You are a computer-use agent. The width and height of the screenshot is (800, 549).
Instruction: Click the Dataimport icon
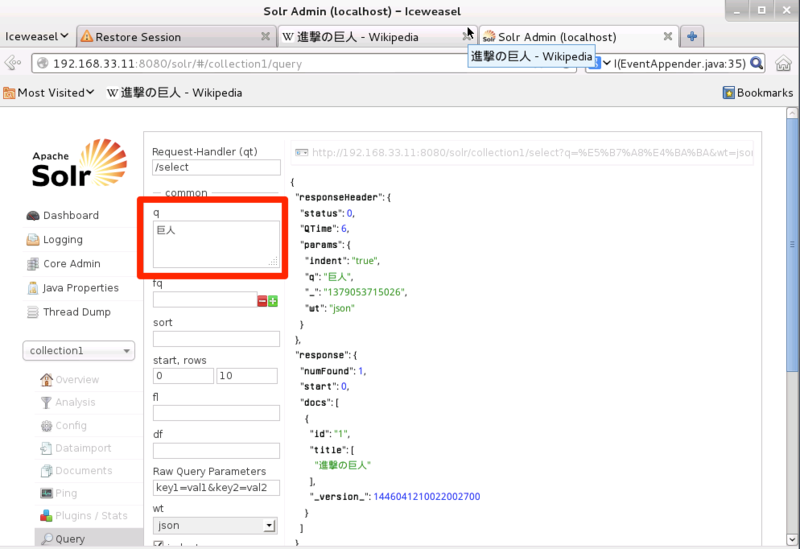[46, 448]
